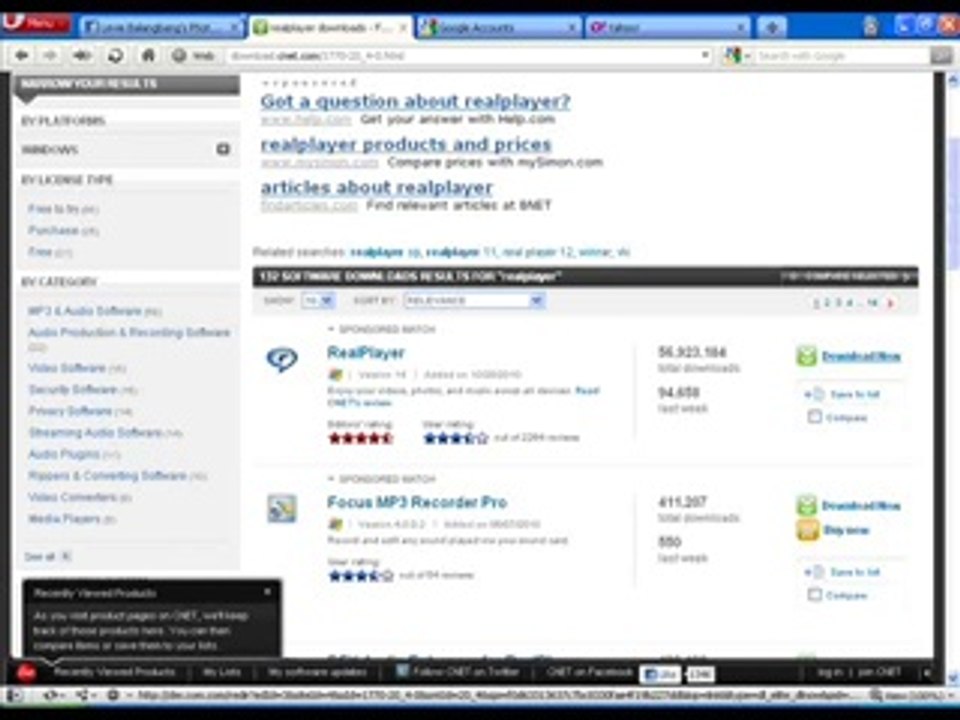Go to the home page icon
This screenshot has width=960, height=720.
coord(148,56)
